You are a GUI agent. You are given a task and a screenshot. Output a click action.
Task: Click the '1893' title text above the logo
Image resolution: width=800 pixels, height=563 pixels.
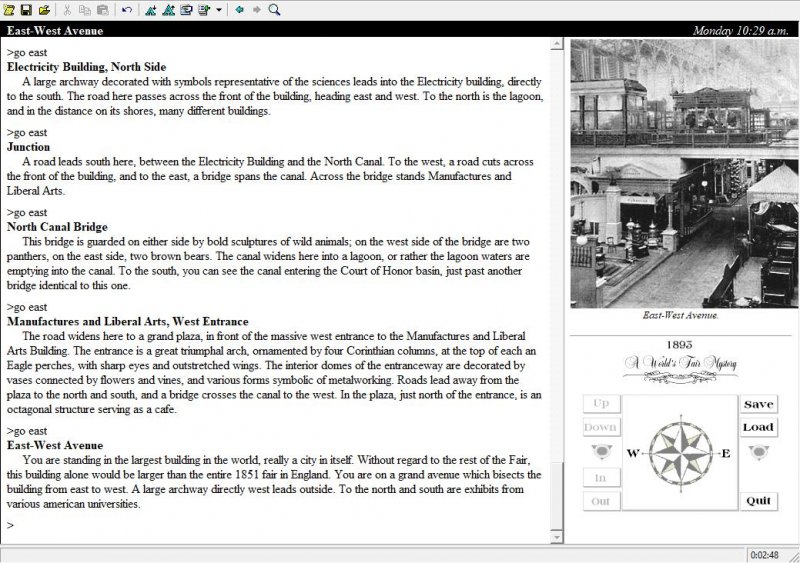pyautogui.click(x=680, y=345)
